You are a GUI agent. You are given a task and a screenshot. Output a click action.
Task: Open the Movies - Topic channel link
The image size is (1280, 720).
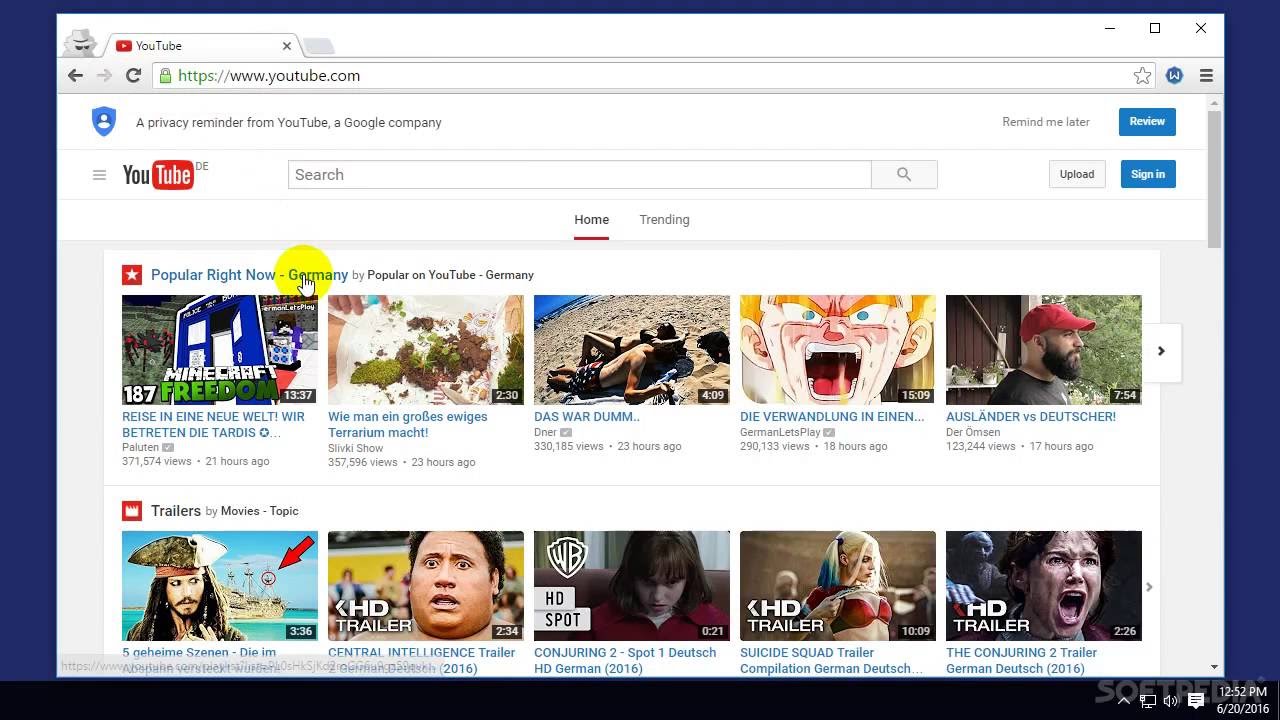pos(260,511)
